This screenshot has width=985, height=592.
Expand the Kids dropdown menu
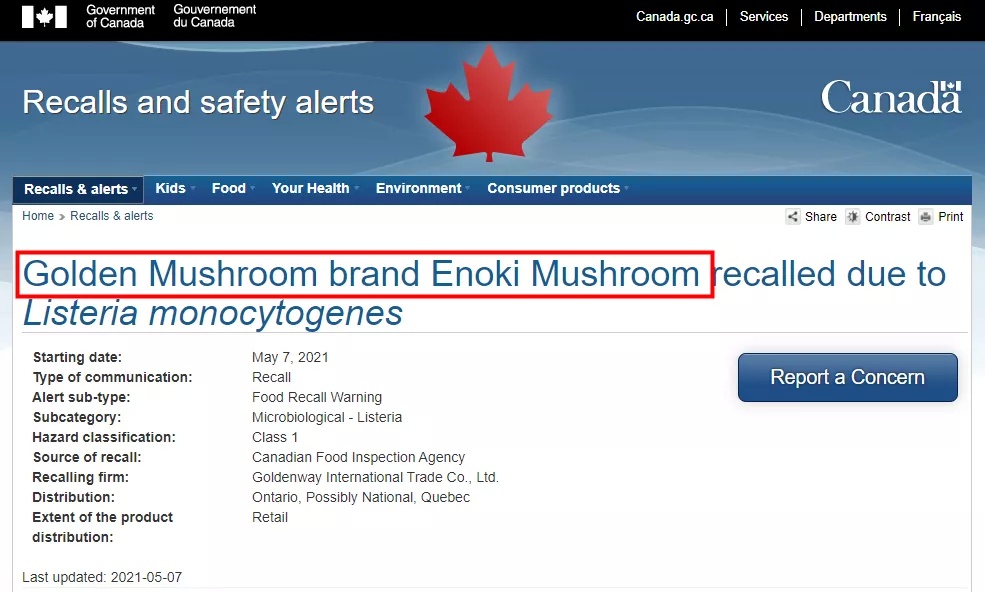tap(175, 189)
